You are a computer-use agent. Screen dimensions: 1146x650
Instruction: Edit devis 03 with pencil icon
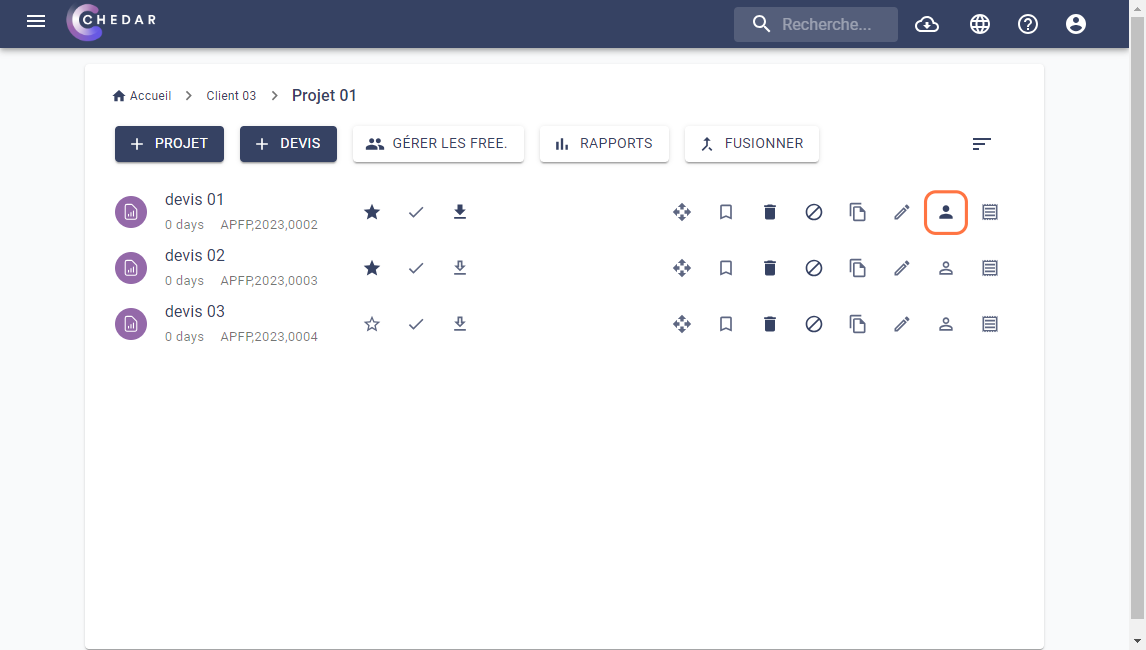click(x=902, y=324)
